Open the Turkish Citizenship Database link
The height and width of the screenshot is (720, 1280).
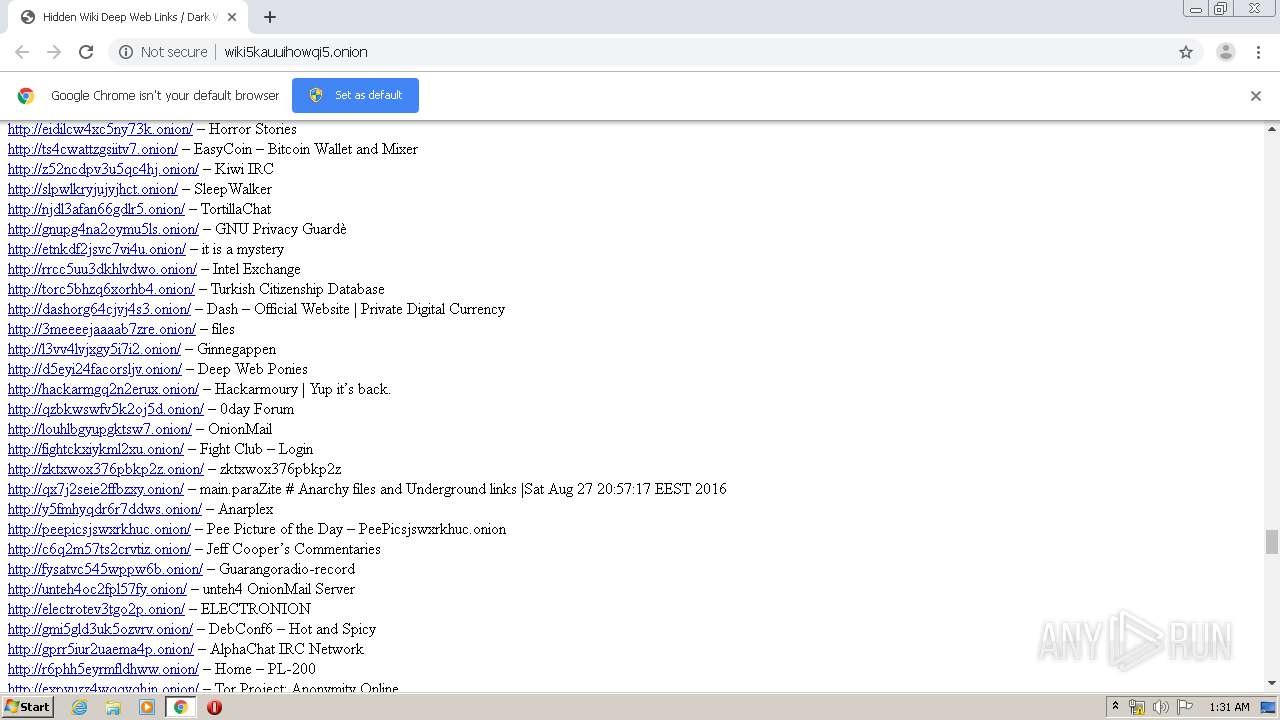point(101,289)
